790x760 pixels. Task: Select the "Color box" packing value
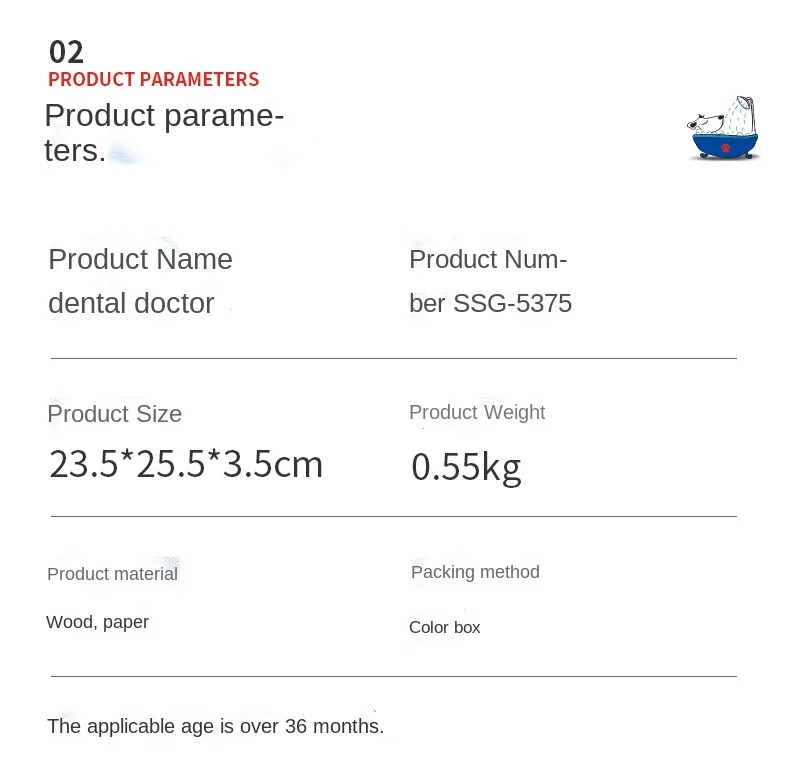pos(444,628)
